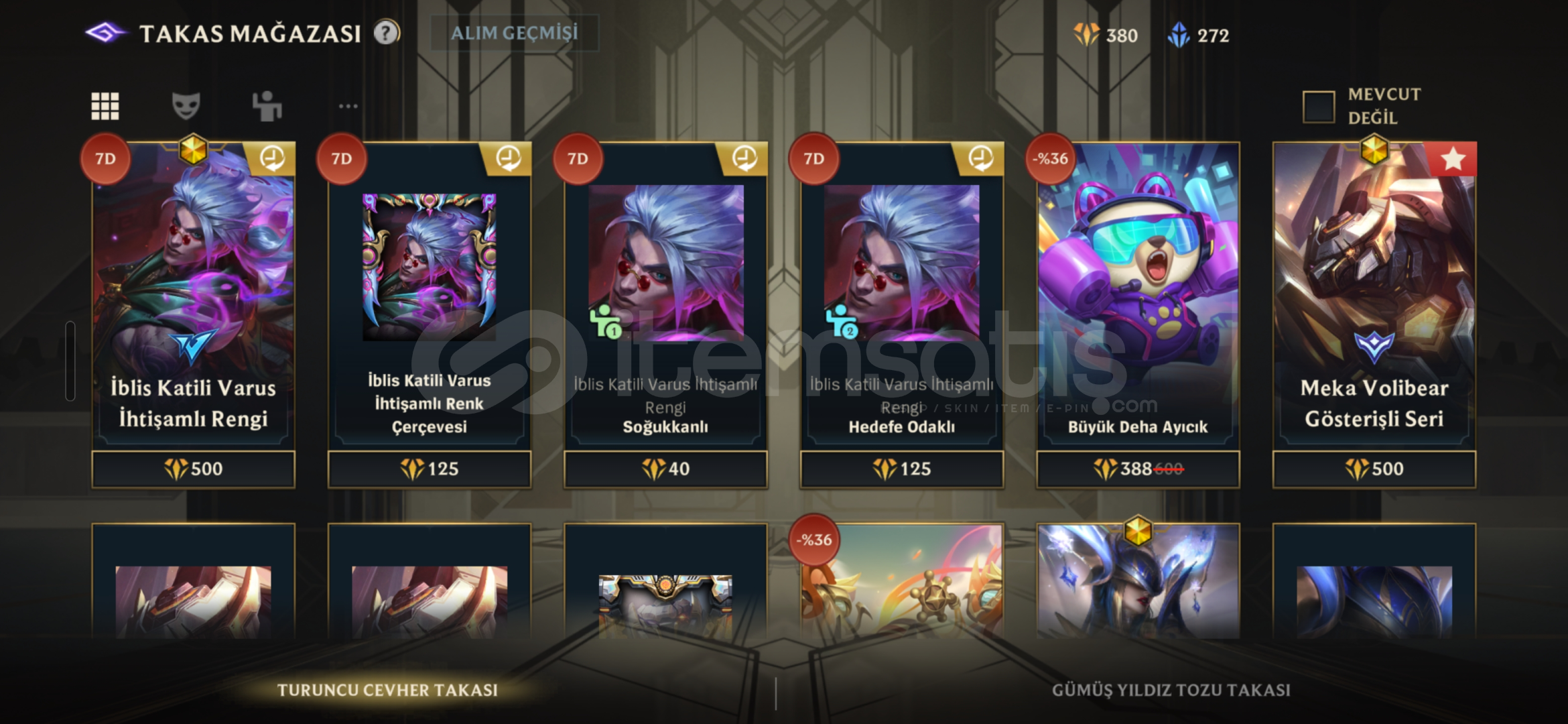Screen dimensions: 1568x724
Task: Tick the MEVCUT DEĞİL checkbox
Action: (1319, 107)
